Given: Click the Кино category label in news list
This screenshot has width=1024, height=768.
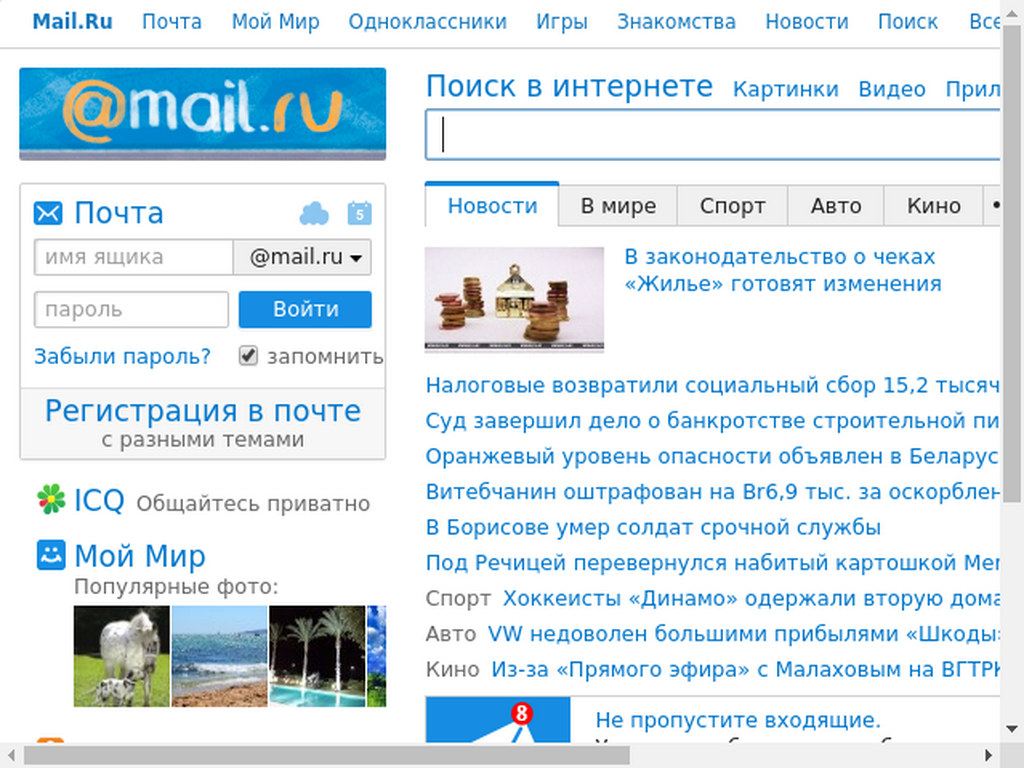Looking at the screenshot, I should point(453,669).
